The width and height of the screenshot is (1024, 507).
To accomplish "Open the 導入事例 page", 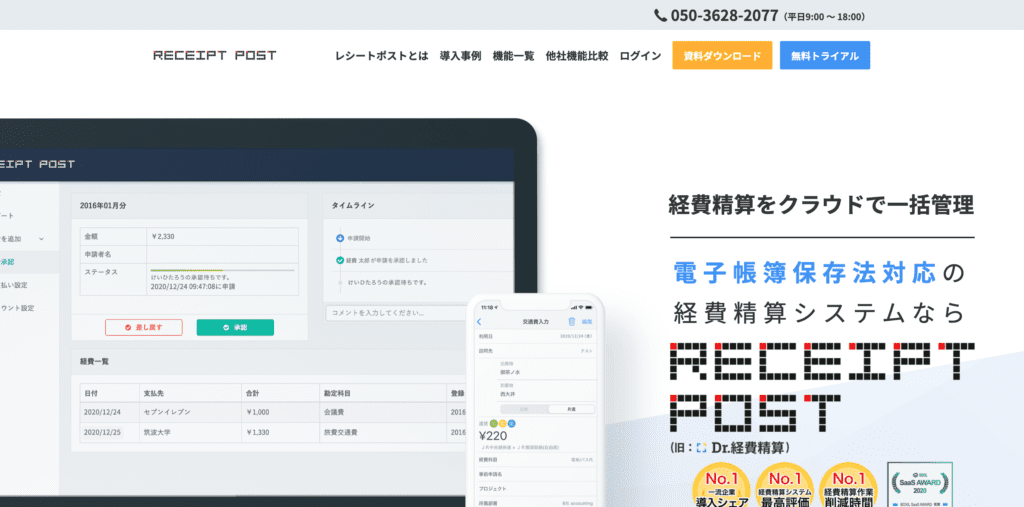I will 460,56.
